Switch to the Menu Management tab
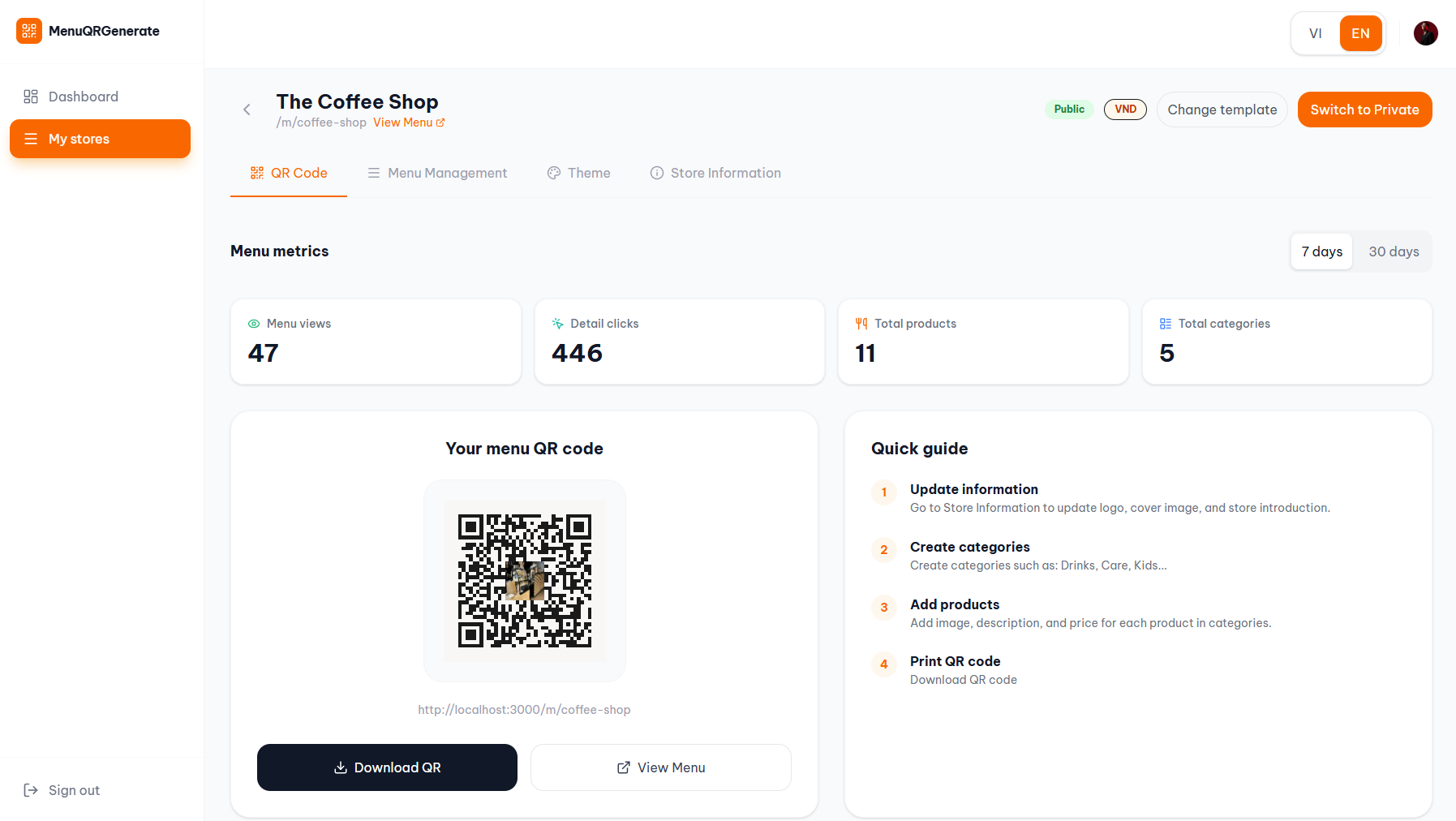Viewport: 1456px width, 821px height. [x=437, y=173]
